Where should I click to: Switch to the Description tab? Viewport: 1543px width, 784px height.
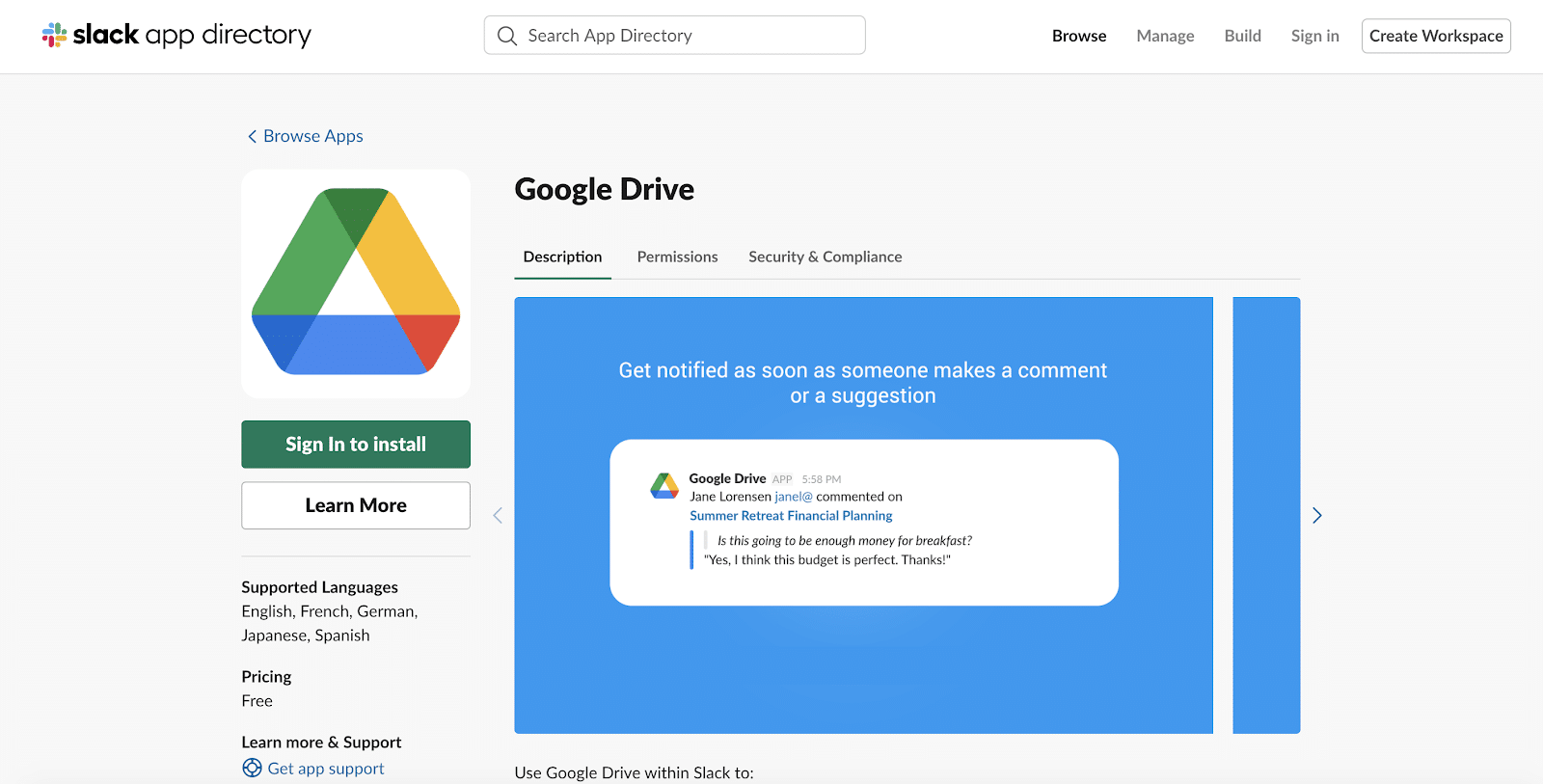[562, 257]
